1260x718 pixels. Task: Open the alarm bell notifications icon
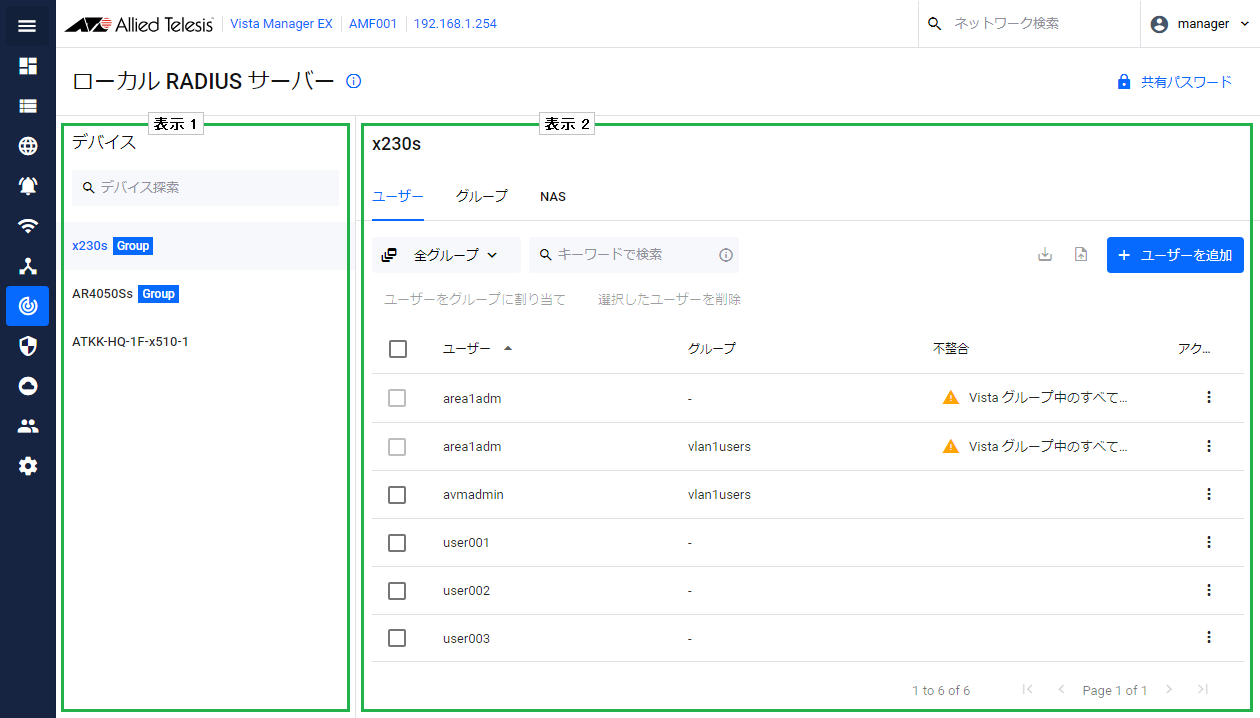click(x=28, y=186)
